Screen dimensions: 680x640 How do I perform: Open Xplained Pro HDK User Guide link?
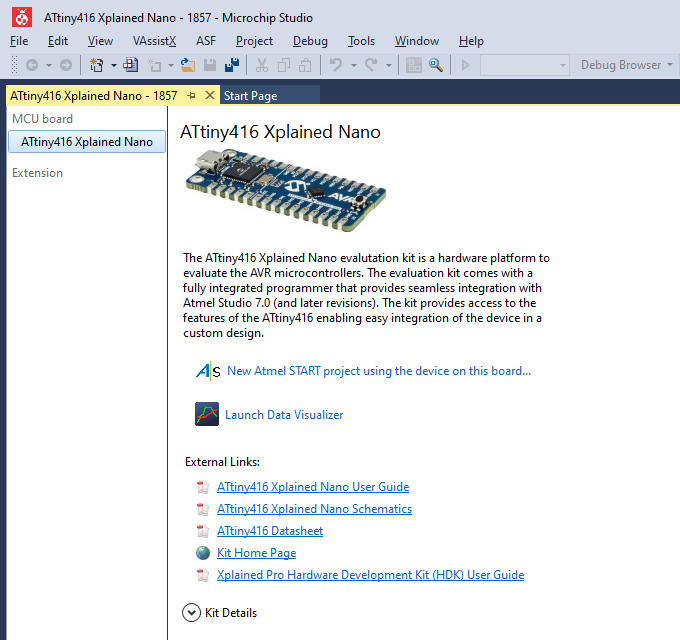pyautogui.click(x=370, y=575)
